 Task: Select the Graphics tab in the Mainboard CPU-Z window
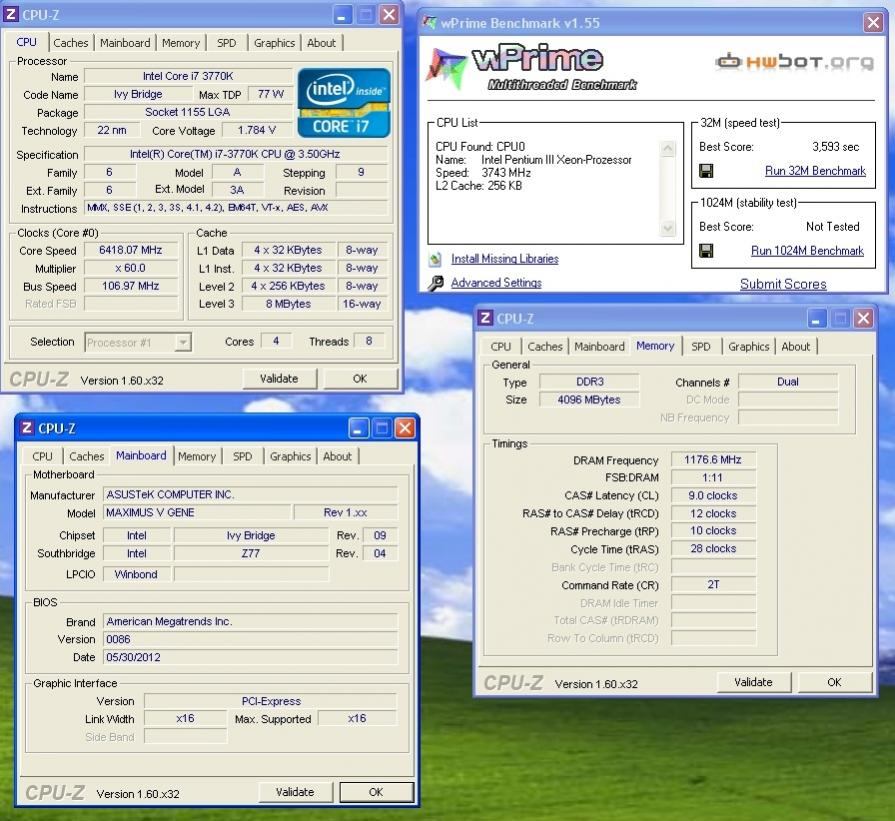[x=291, y=456]
